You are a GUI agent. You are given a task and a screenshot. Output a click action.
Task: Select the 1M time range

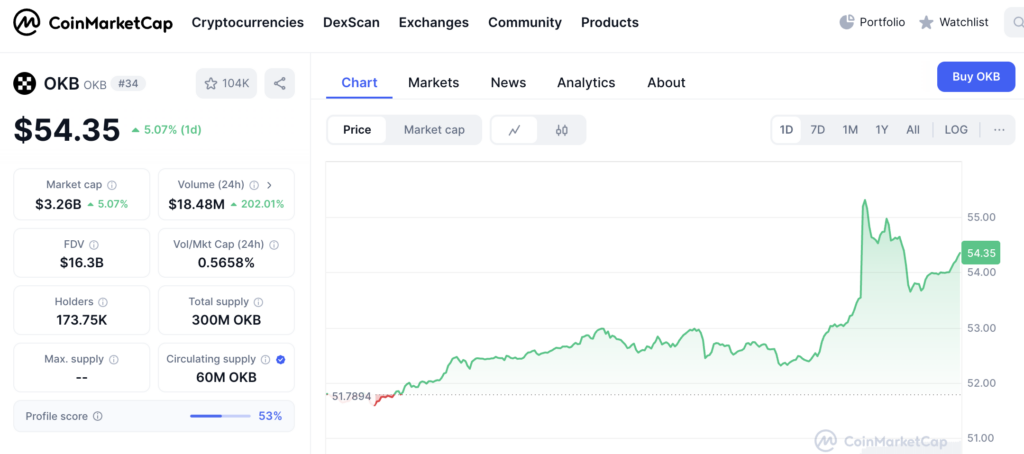coord(850,130)
